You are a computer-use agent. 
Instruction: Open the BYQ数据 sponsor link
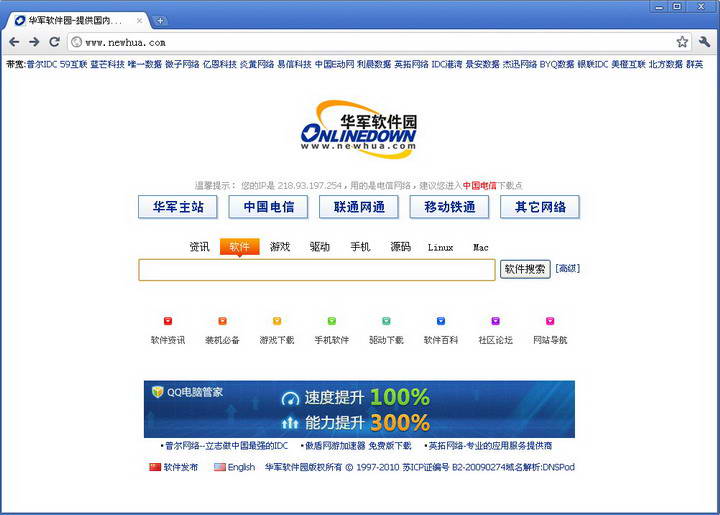[557, 64]
